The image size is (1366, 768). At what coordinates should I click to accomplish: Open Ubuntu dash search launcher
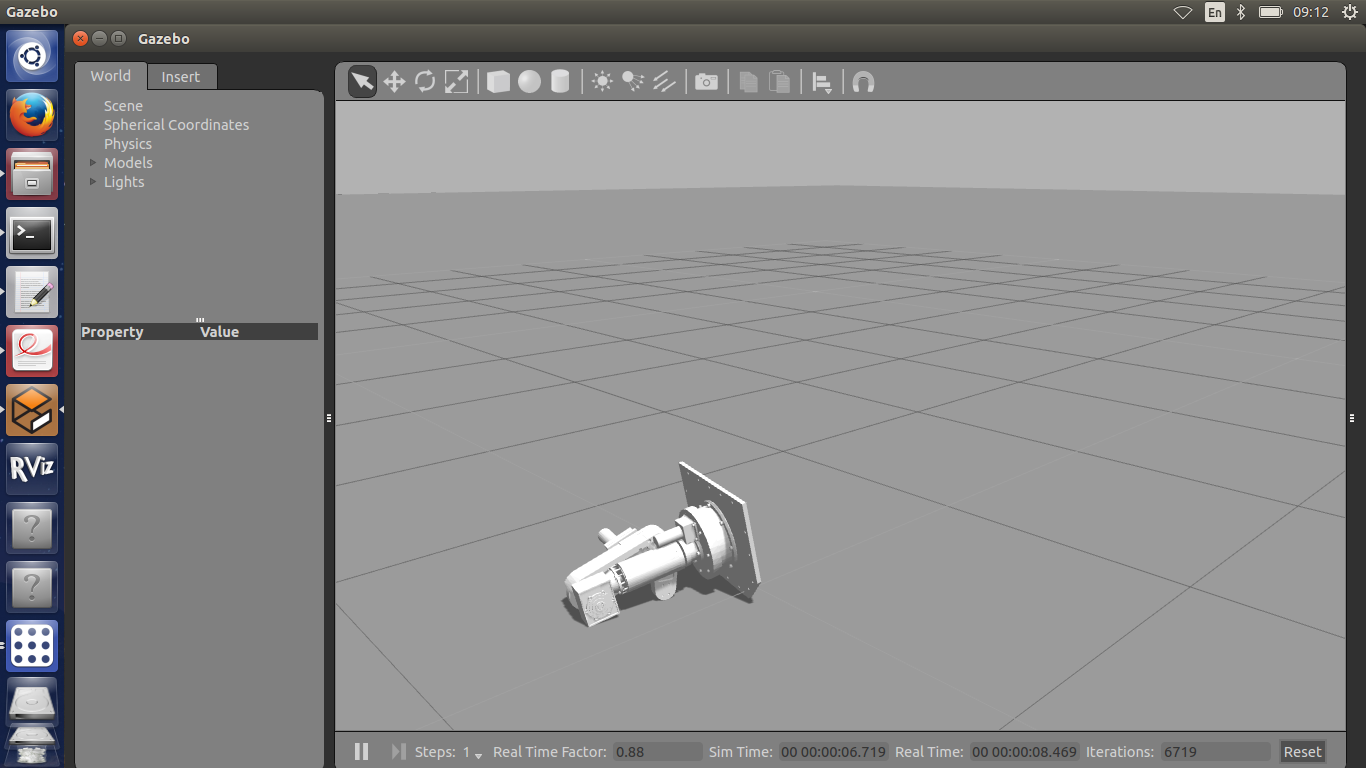pos(32,56)
